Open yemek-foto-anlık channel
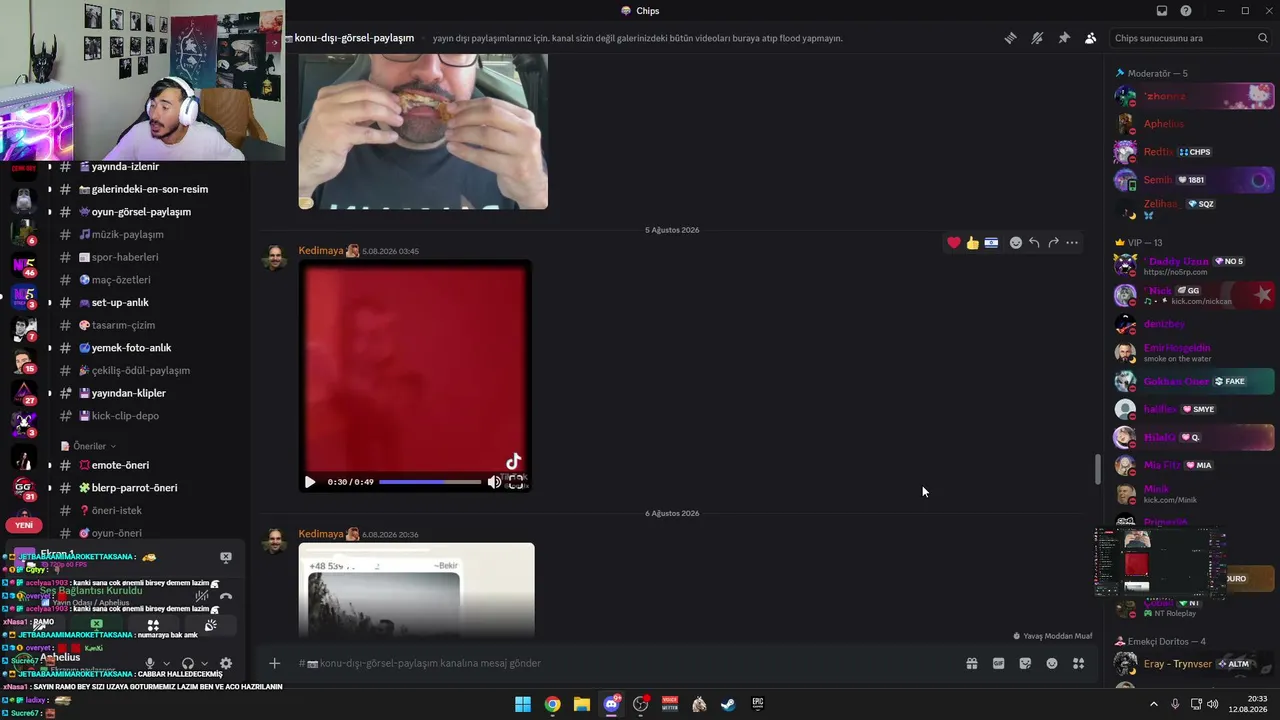1280x720 pixels. tap(131, 348)
